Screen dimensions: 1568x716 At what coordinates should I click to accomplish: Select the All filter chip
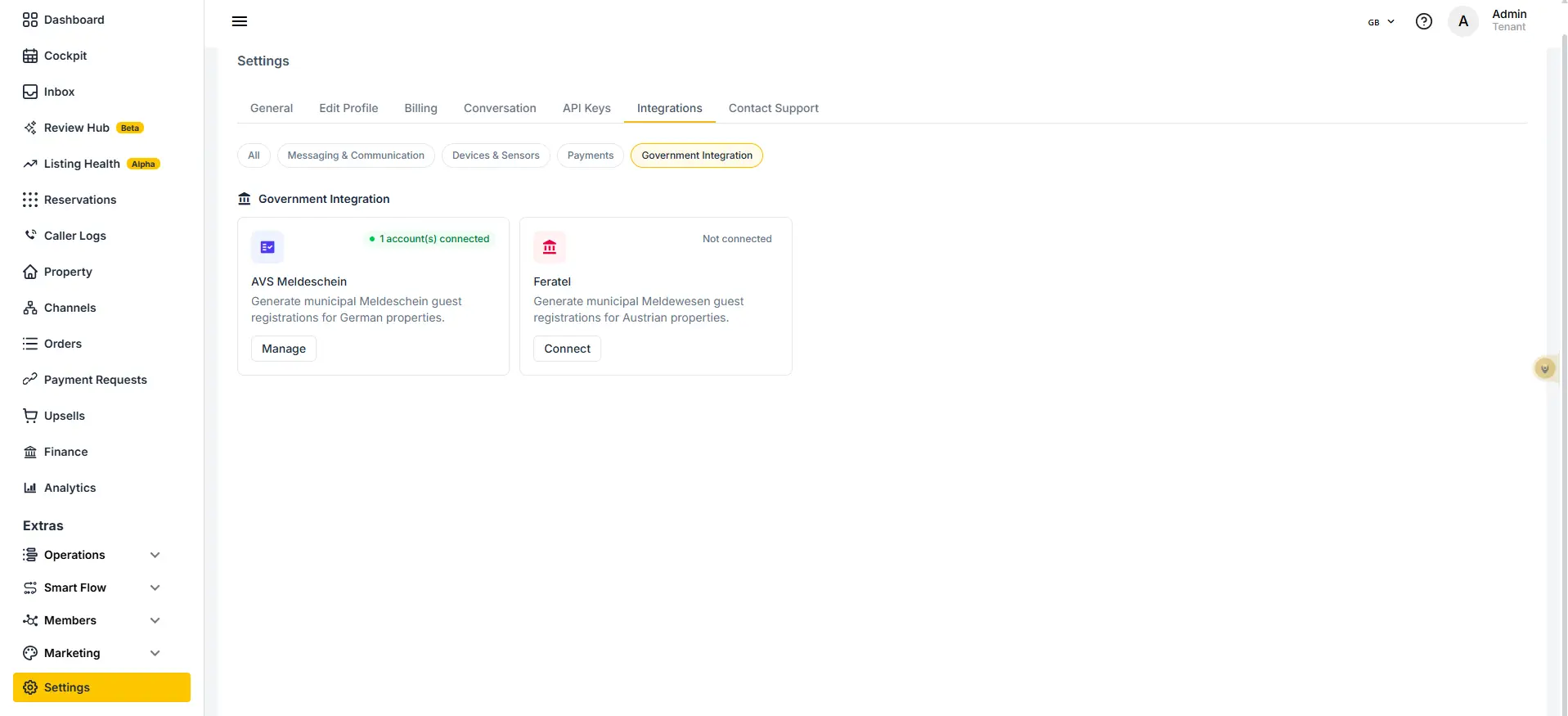point(254,155)
